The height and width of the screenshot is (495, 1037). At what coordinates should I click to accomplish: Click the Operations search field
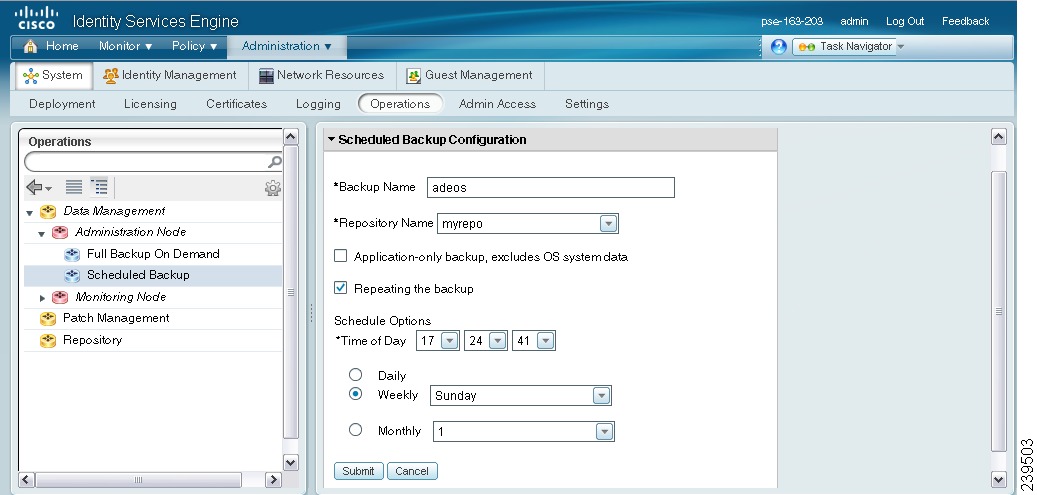(153, 161)
